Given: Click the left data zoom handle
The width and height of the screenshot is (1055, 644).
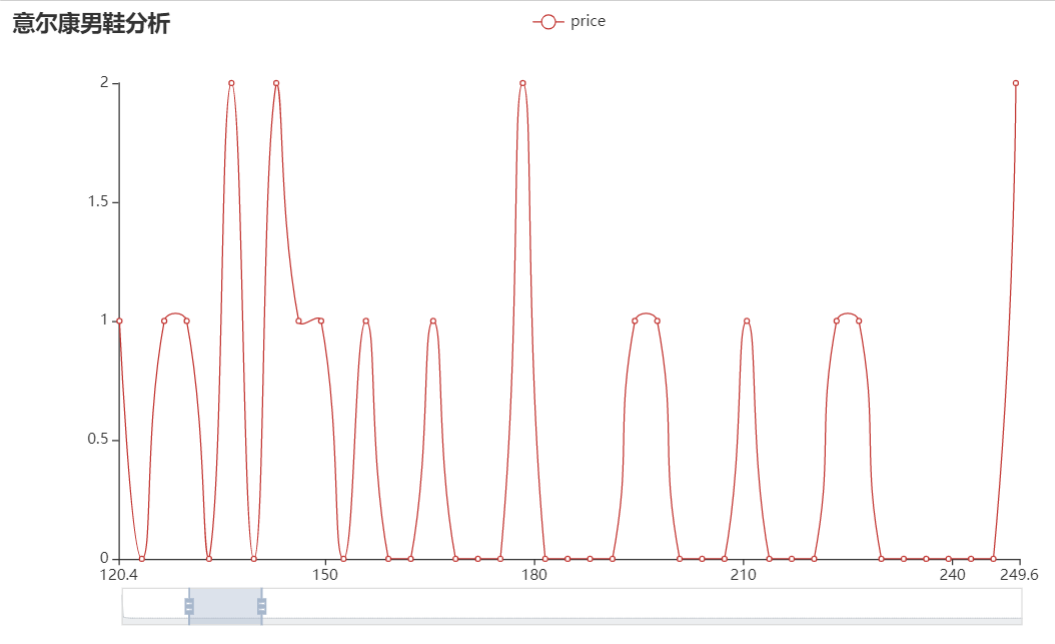Looking at the screenshot, I should point(189,606).
